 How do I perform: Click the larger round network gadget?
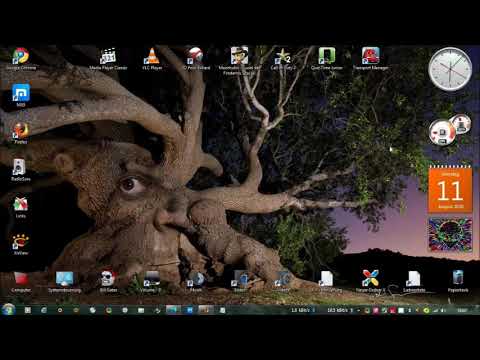[x=442, y=133]
